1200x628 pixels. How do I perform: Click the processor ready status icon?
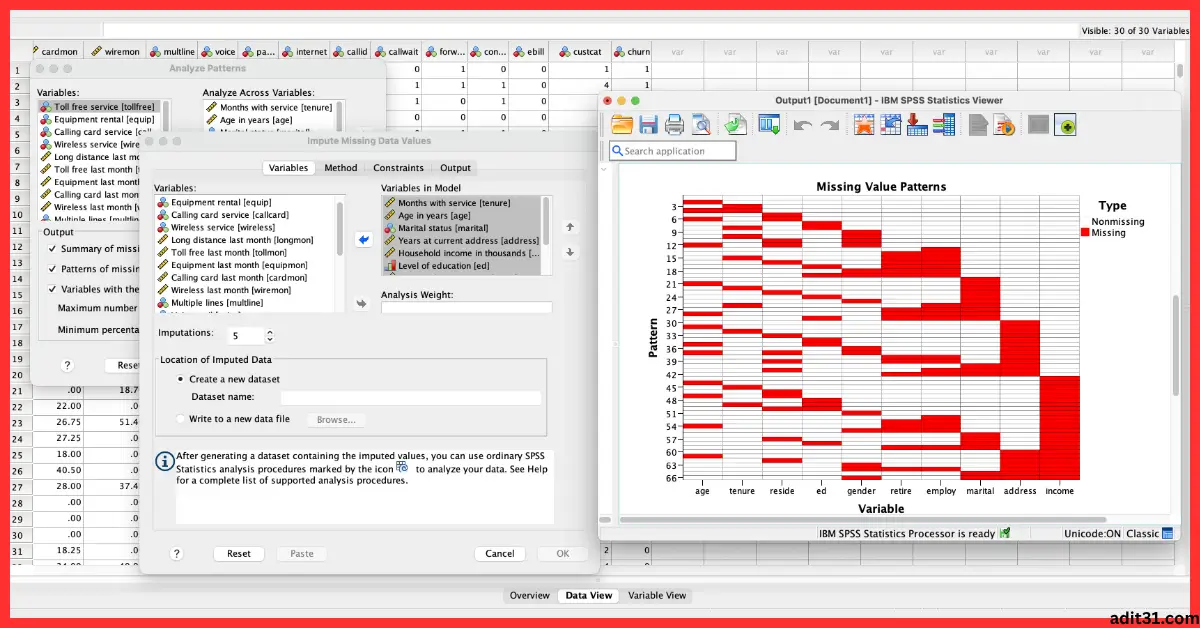coord(1005,533)
